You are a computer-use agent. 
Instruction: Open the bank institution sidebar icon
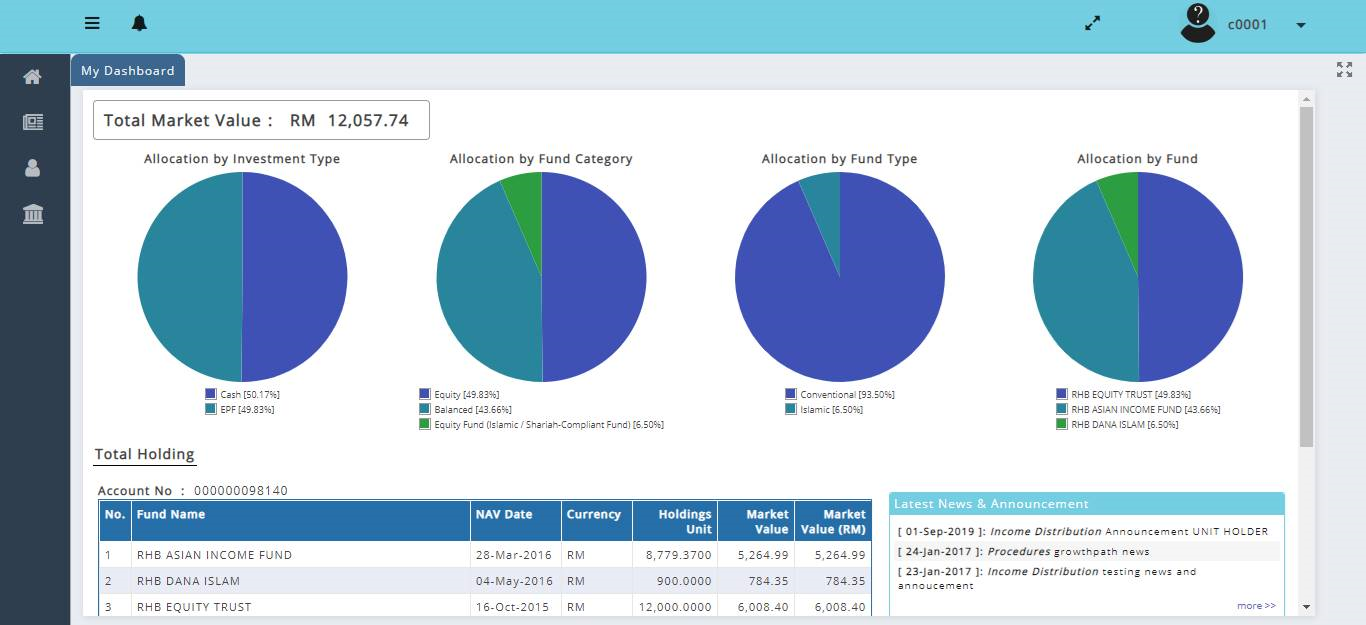(33, 214)
